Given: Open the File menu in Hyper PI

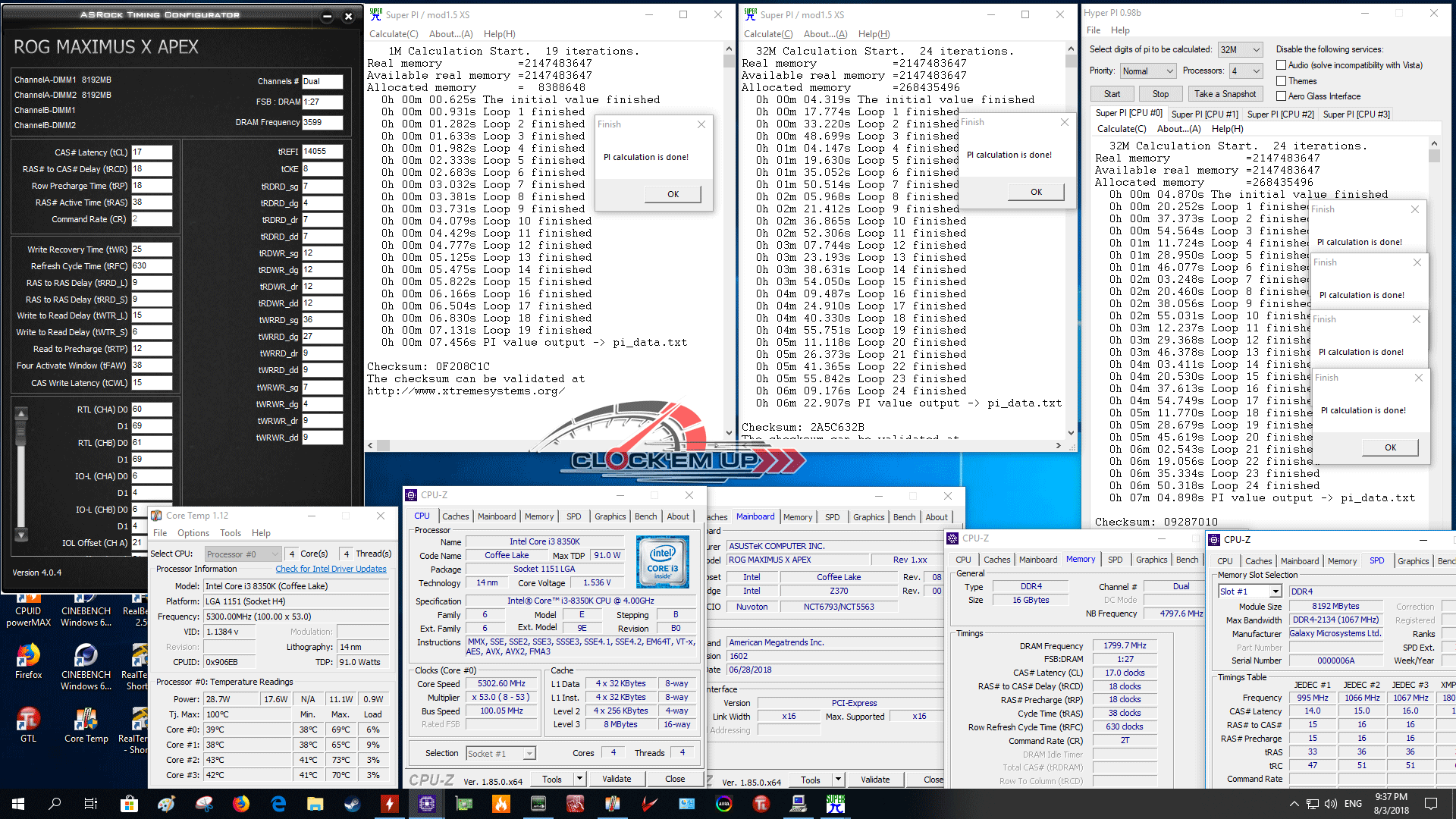Looking at the screenshot, I should coord(1094,30).
